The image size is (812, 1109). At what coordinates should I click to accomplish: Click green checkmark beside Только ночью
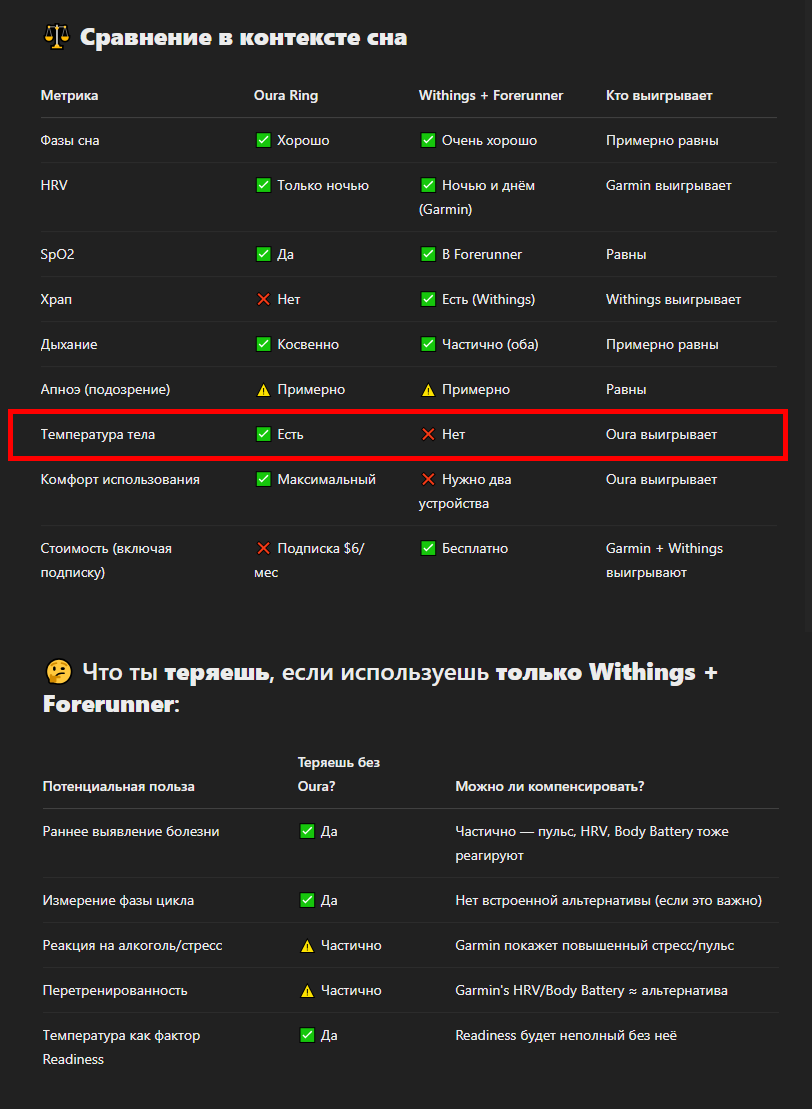point(263,185)
